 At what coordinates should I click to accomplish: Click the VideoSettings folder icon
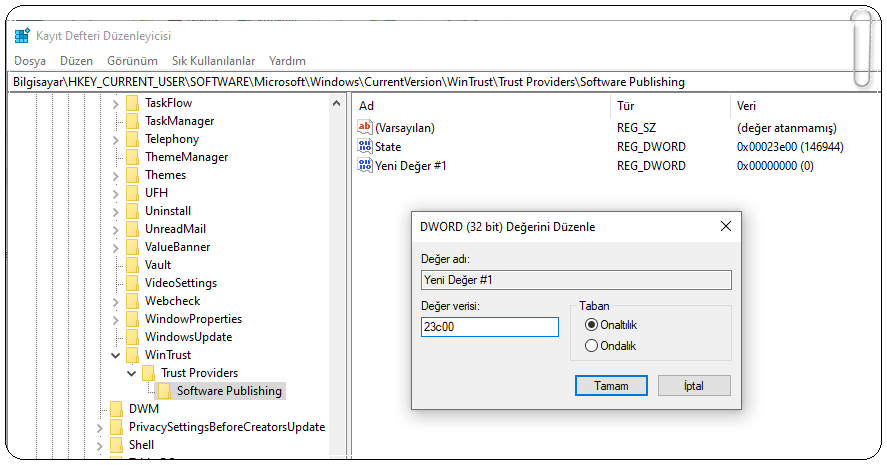132,283
